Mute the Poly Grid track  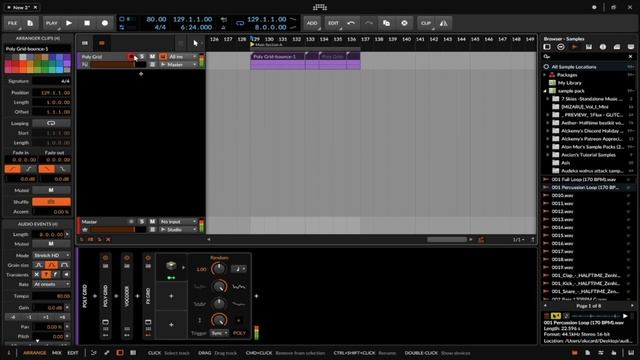pyautogui.click(x=152, y=56)
